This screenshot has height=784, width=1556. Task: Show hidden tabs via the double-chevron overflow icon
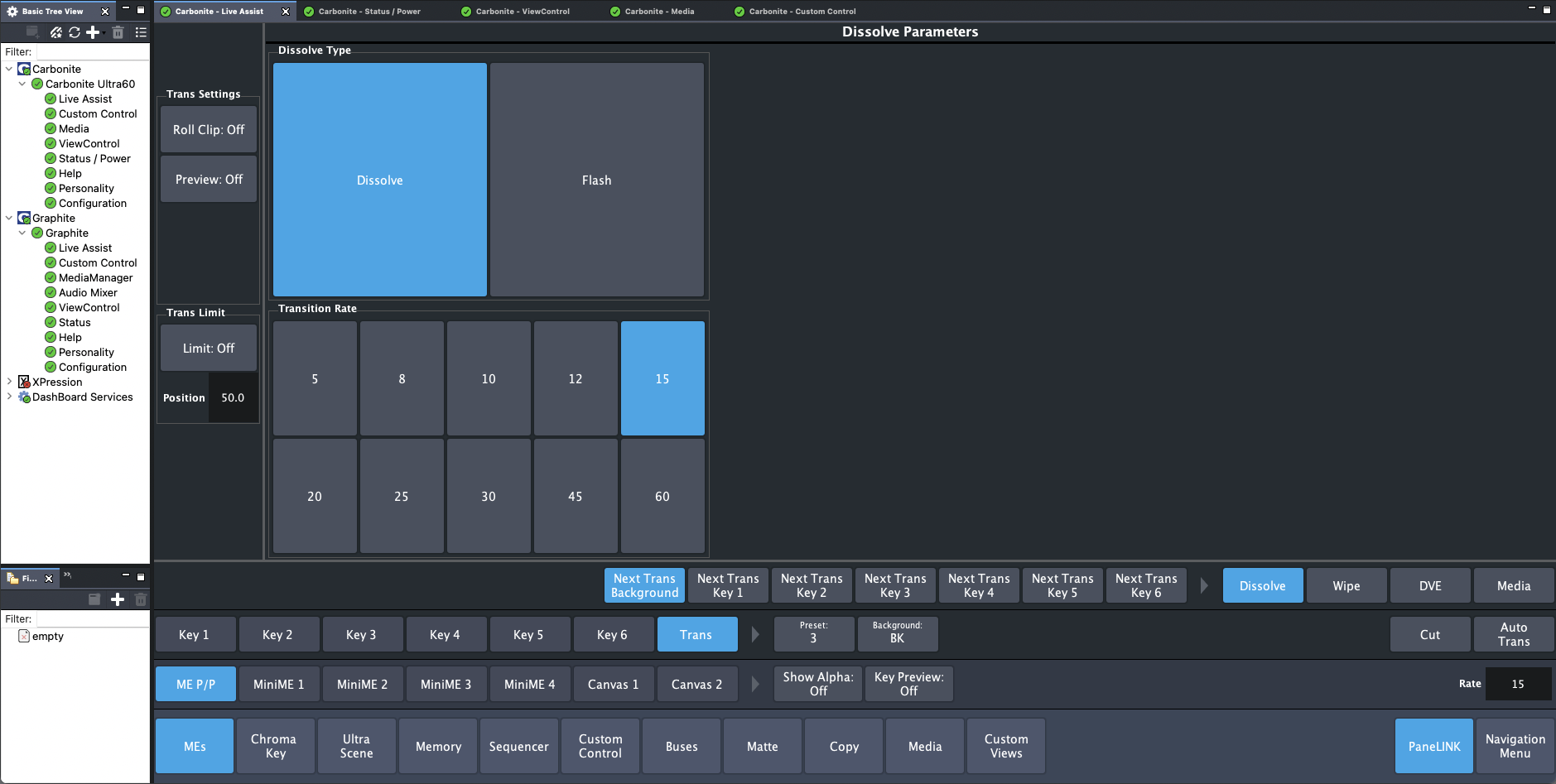[68, 575]
